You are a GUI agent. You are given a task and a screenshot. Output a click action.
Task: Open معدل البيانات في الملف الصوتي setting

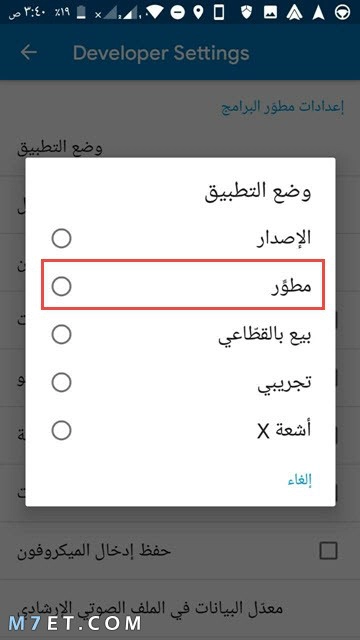(180, 610)
